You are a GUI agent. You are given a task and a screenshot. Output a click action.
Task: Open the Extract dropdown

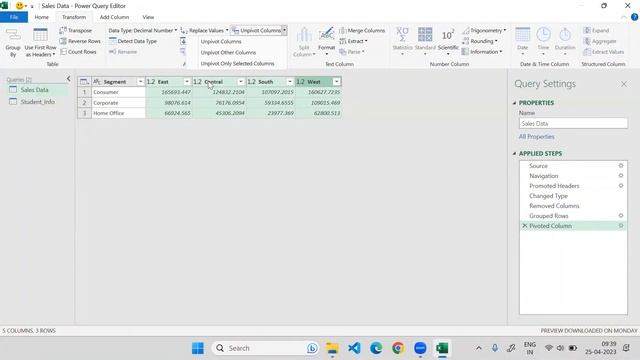click(353, 41)
